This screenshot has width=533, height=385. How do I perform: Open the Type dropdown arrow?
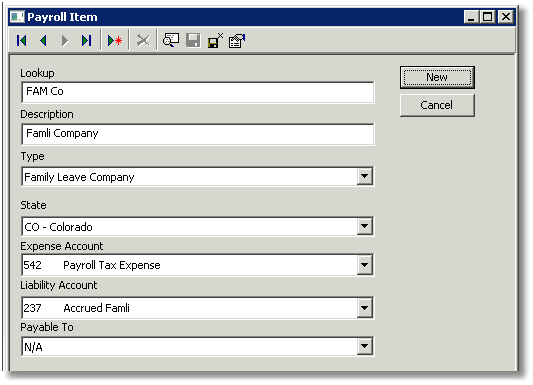point(364,176)
